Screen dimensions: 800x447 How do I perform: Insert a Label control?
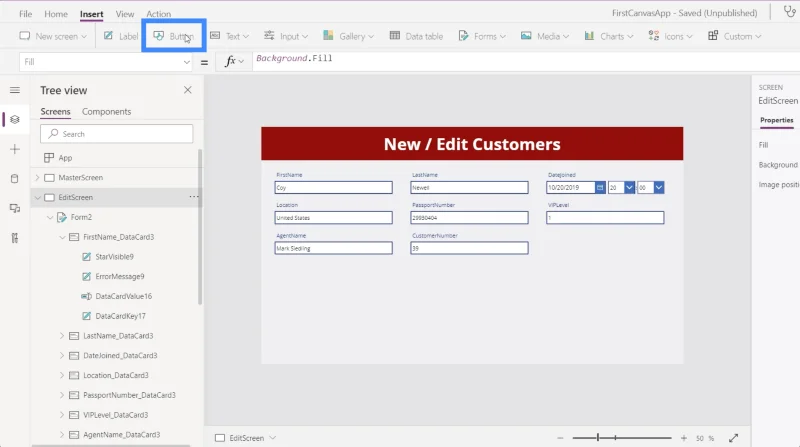(x=121, y=36)
